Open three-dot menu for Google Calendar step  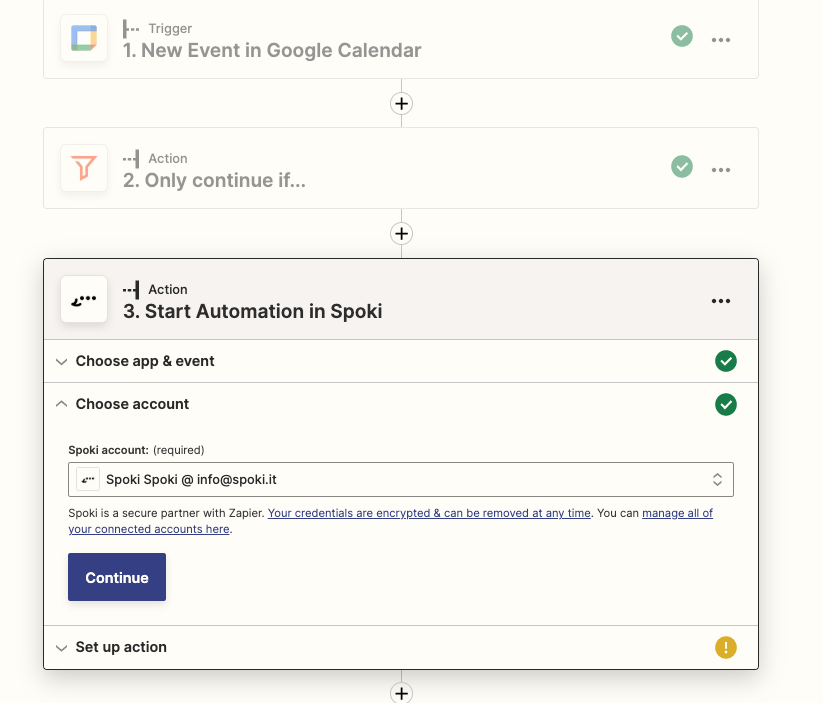(721, 39)
